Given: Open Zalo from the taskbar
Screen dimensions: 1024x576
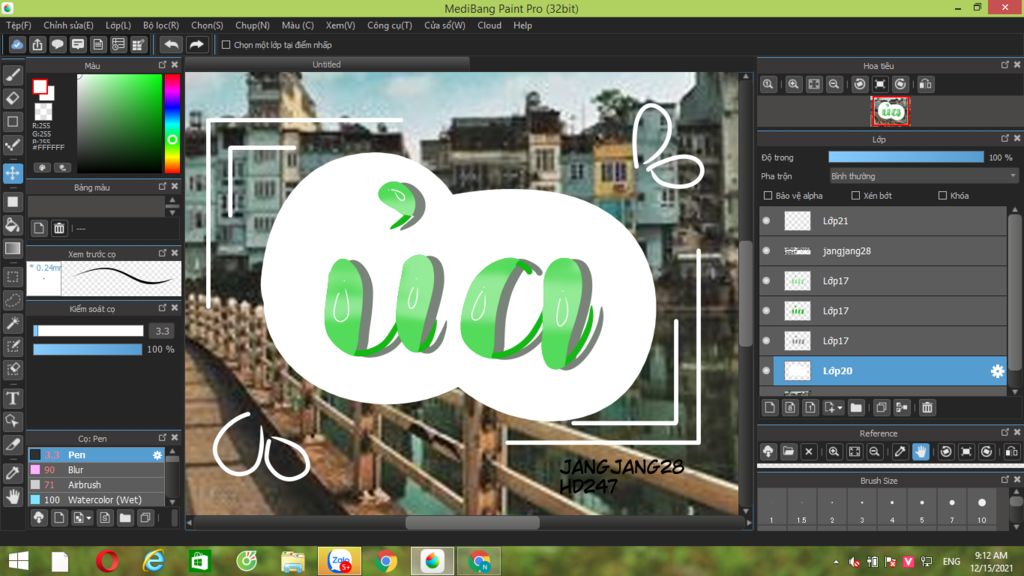Looking at the screenshot, I should 340,562.
